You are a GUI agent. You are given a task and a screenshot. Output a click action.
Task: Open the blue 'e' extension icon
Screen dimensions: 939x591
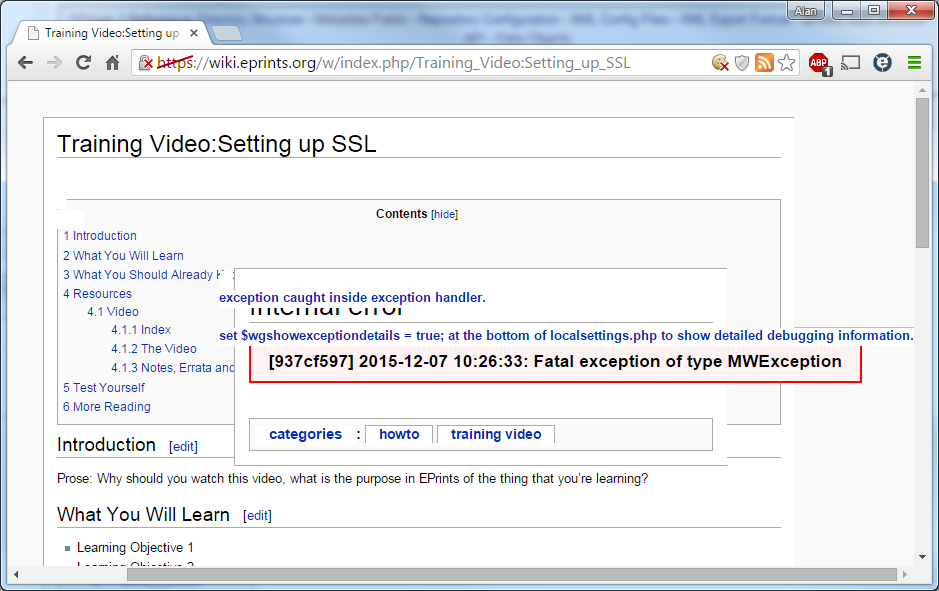pyautogui.click(x=882, y=62)
